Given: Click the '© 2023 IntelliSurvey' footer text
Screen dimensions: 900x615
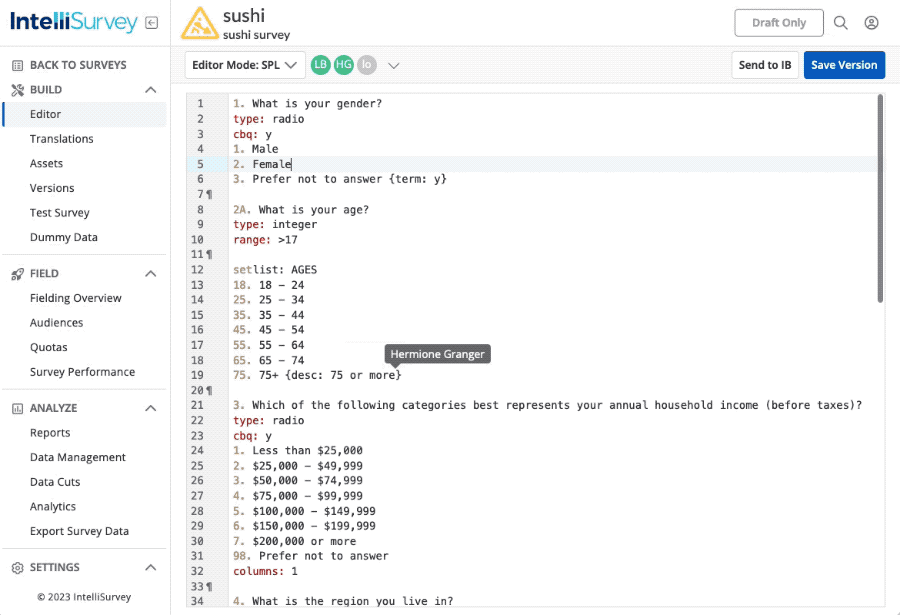Looking at the screenshot, I should (x=84, y=597).
